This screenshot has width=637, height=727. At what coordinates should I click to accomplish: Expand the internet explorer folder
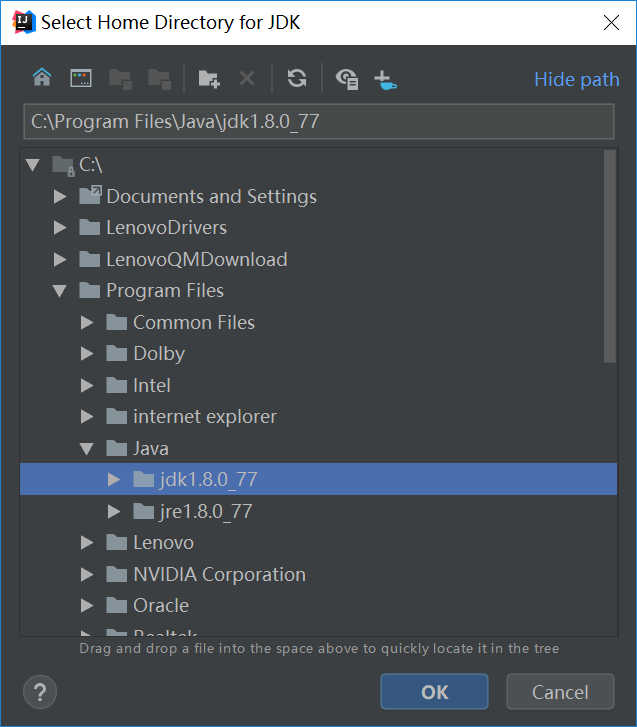(87, 417)
